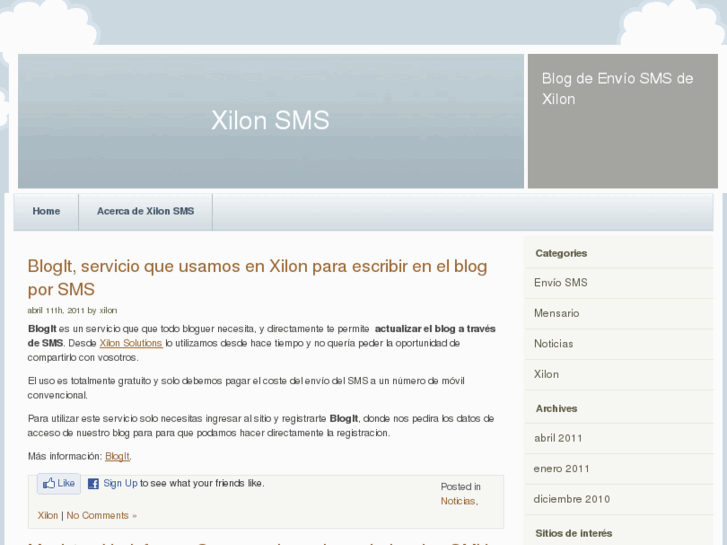Screen dimensions: 727x545
Task: Click the Categories sidebar heading
Action: pos(561,253)
